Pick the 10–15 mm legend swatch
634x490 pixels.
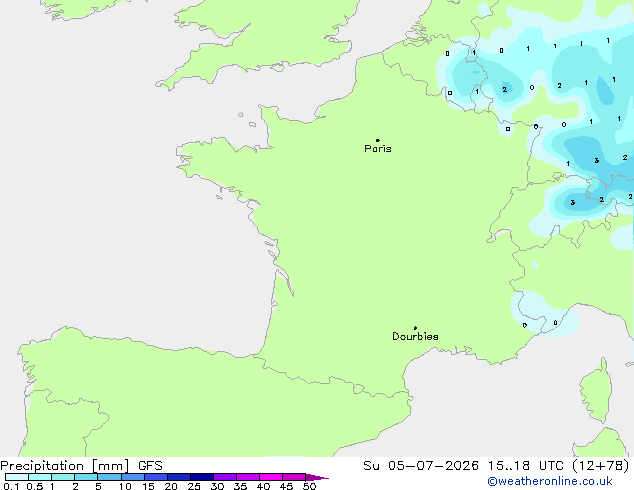pyautogui.click(x=132, y=477)
